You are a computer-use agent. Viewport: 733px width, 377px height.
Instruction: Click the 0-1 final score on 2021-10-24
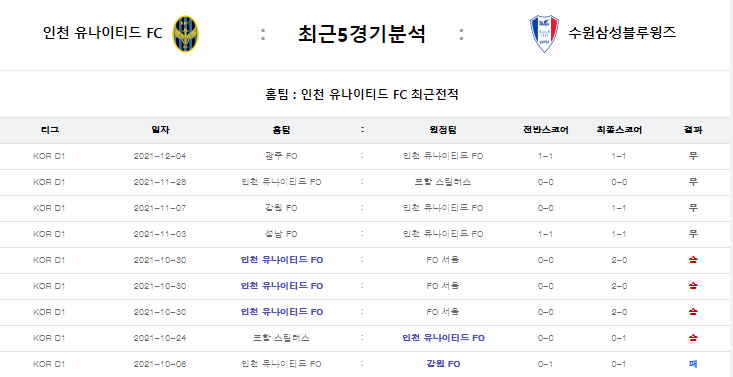619,338
